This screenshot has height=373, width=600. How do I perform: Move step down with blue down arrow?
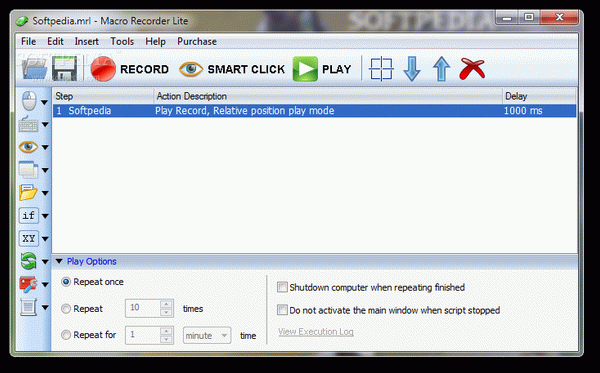412,69
